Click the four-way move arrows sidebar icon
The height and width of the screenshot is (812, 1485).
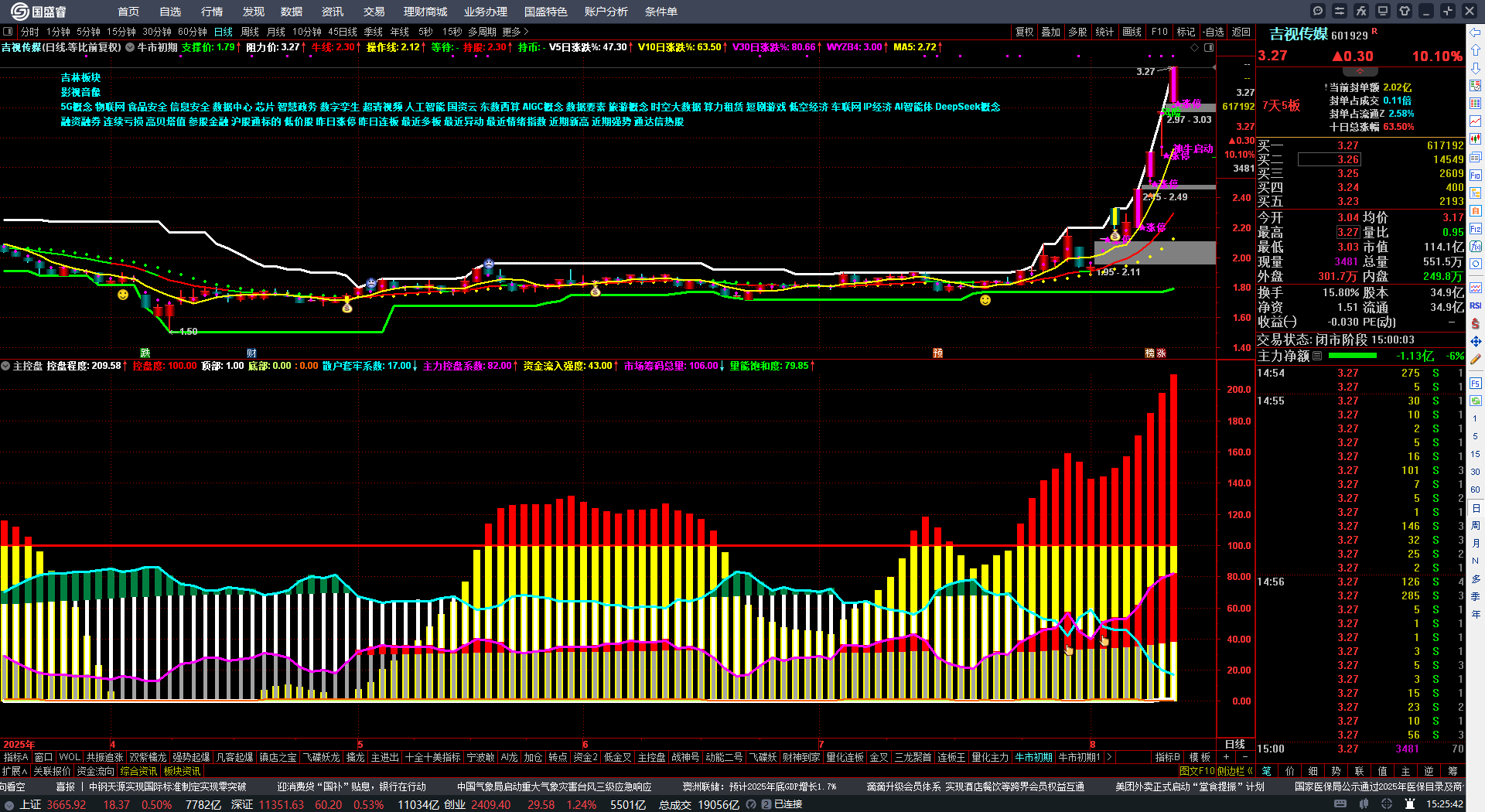(1476, 341)
